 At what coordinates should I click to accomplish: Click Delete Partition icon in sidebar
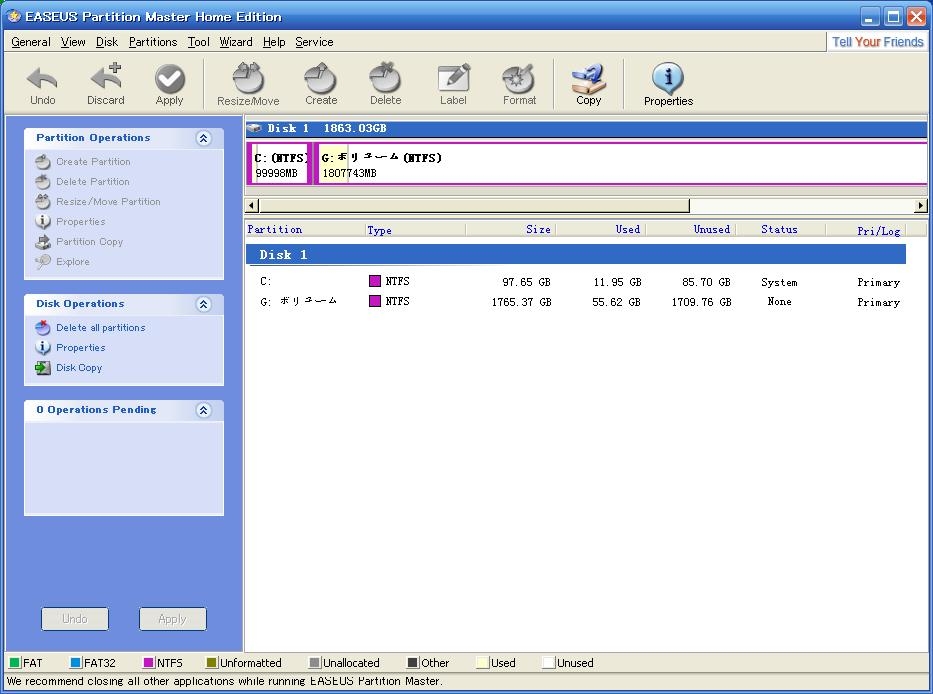click(x=43, y=182)
